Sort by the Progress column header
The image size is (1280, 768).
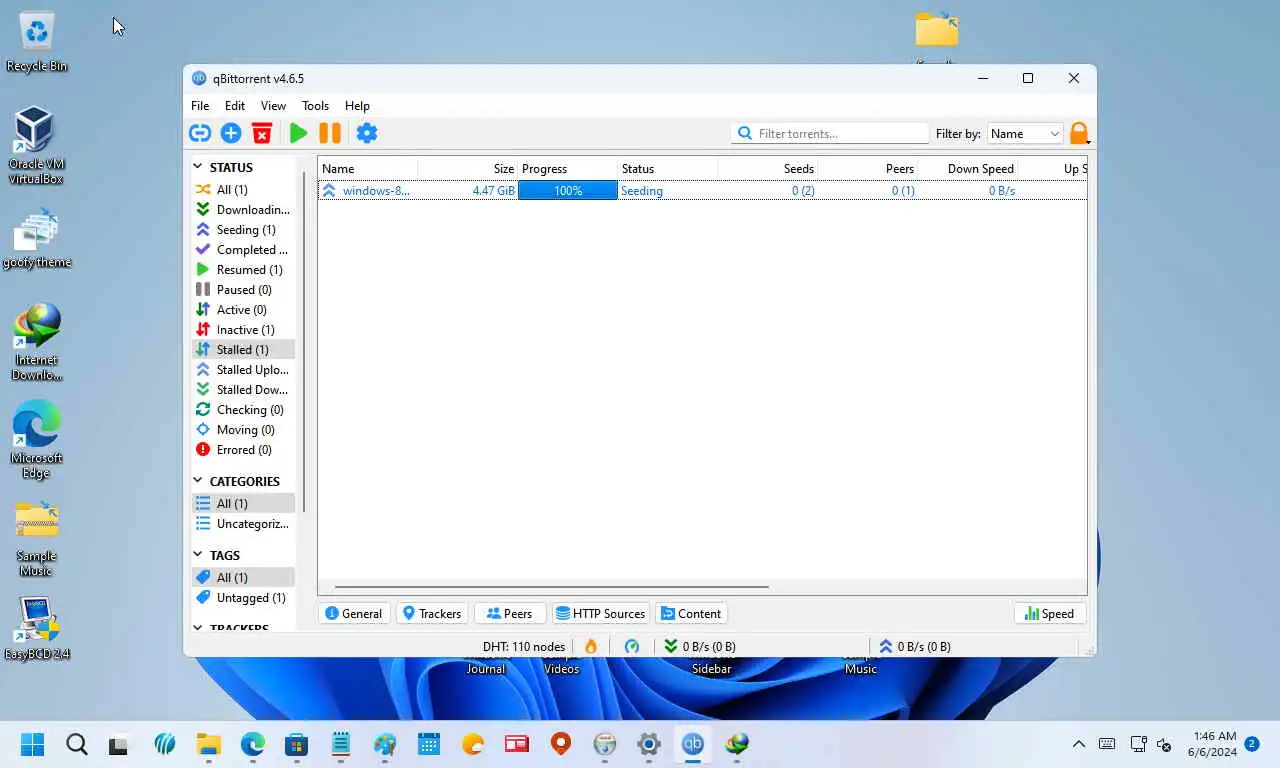567,168
